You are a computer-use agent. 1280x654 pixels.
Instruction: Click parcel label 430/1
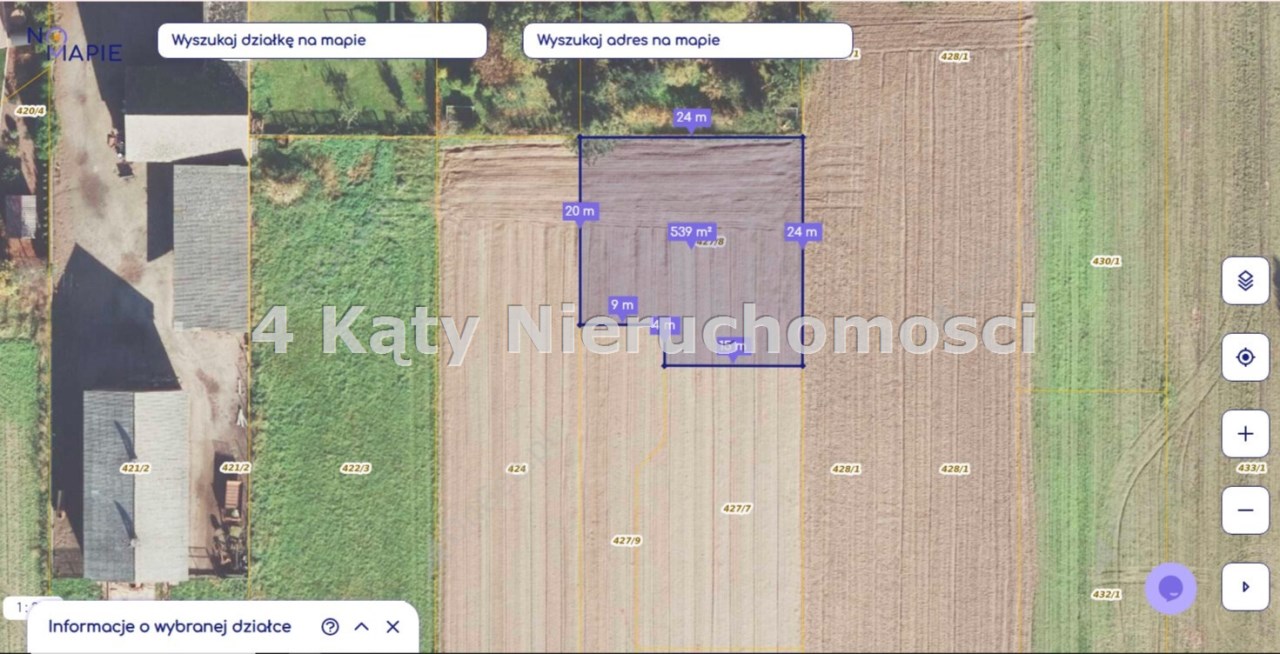tap(1105, 261)
